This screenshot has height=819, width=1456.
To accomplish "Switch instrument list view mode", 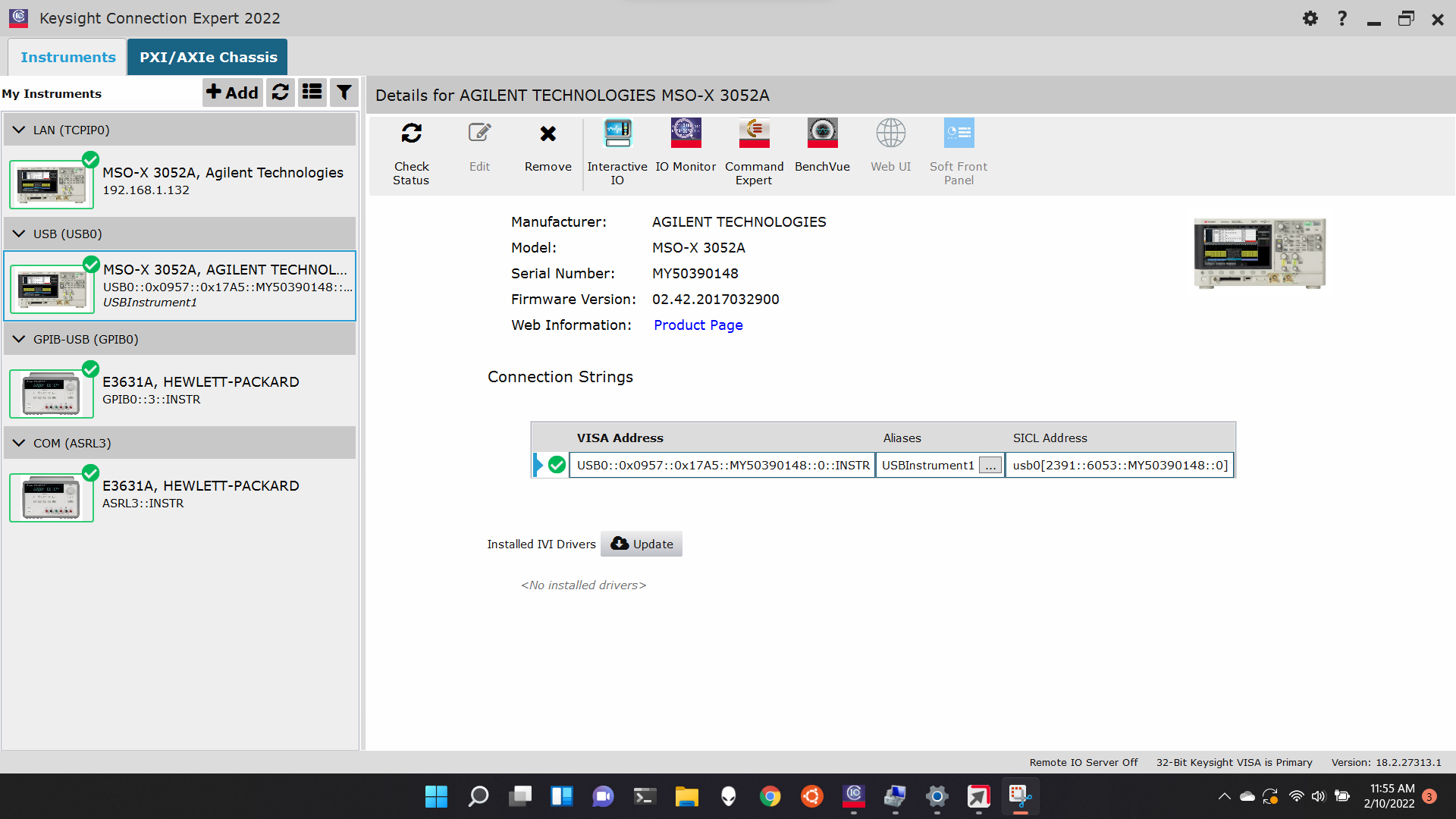I will point(312,93).
